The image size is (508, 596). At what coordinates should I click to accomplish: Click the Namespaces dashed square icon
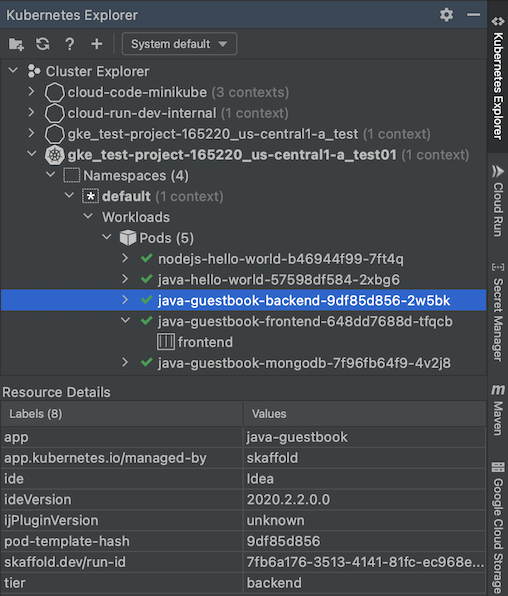[x=71, y=175]
